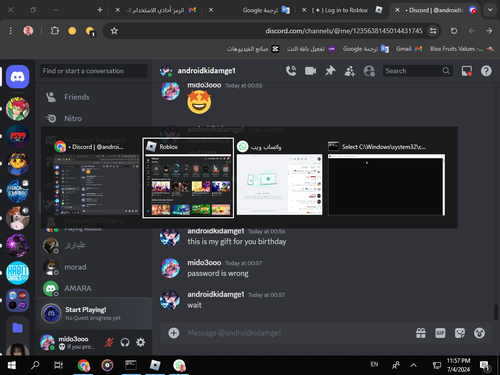Open Start Playing quest banner
This screenshot has height=375, width=500.
(x=94, y=313)
